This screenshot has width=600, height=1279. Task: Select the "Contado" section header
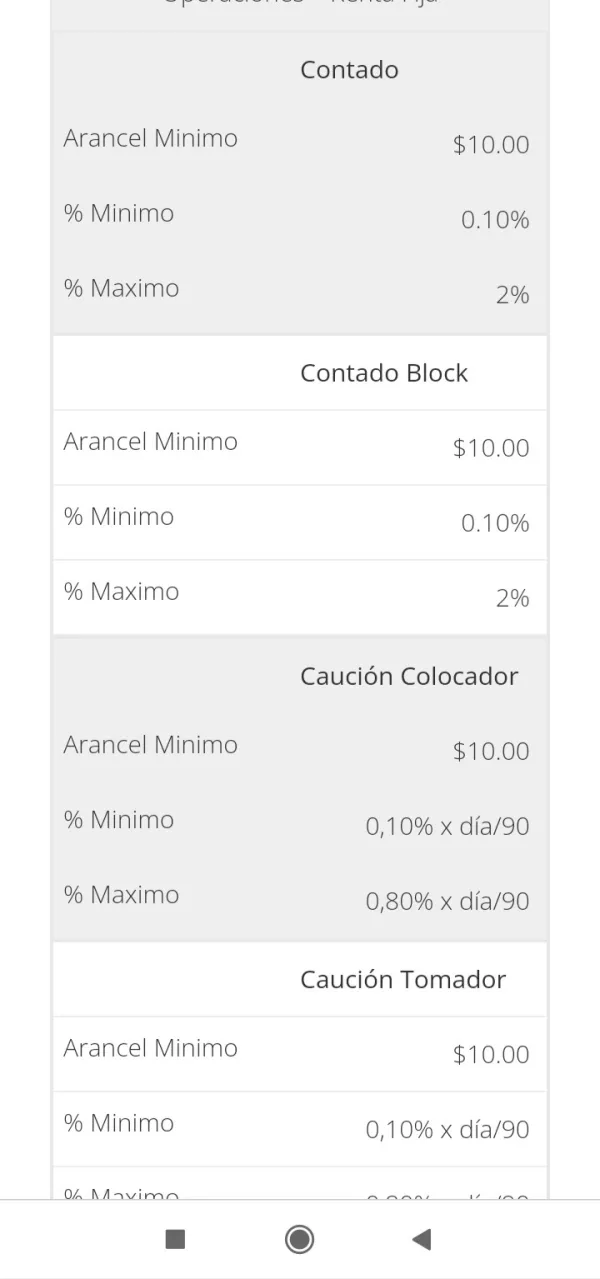coord(349,70)
